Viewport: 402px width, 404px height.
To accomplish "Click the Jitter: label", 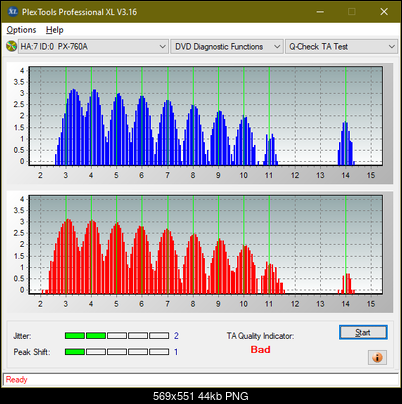I will pos(22,336).
